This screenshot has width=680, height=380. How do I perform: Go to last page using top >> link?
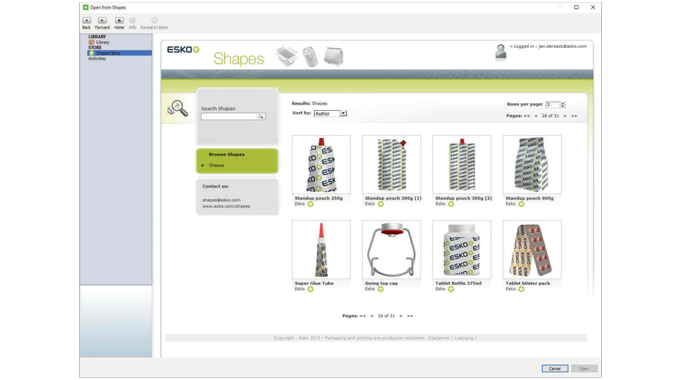tap(574, 116)
